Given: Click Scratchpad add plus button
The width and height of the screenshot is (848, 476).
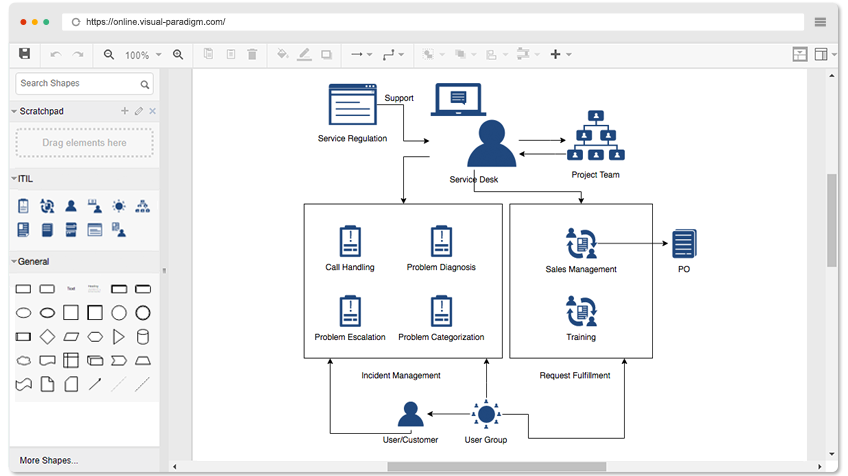Looking at the screenshot, I should (x=125, y=111).
